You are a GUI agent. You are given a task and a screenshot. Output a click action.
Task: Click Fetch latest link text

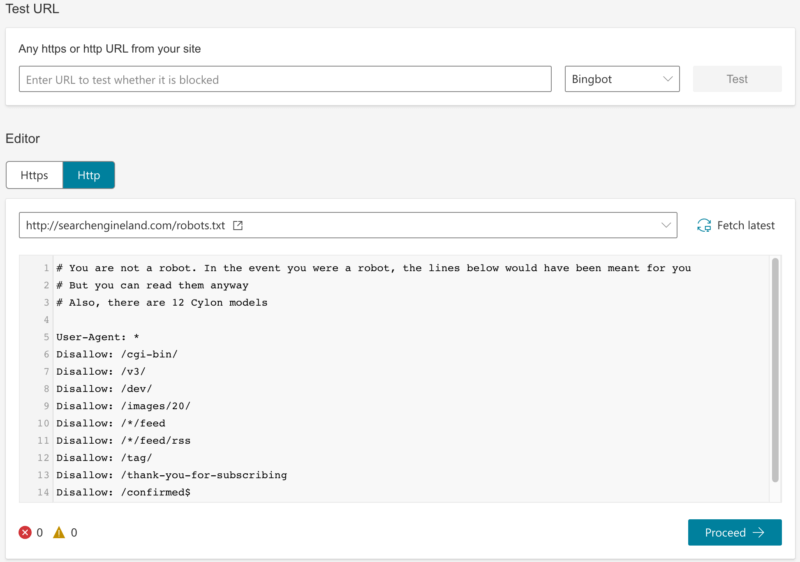tap(745, 226)
